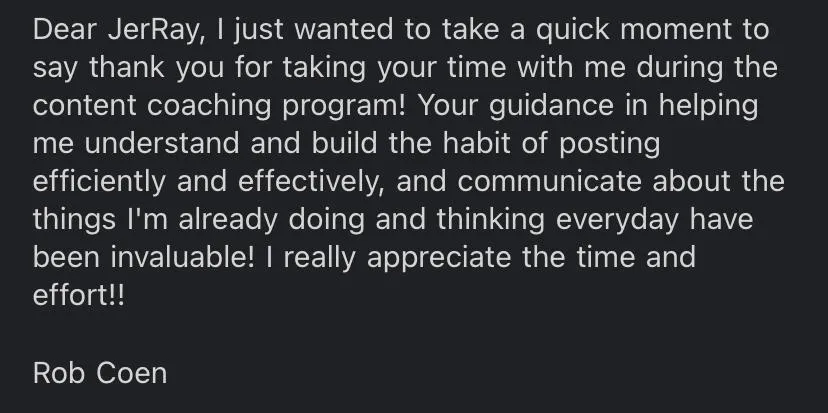Click the word "effectively,"
The height and width of the screenshot is (413, 828).
tap(311, 182)
